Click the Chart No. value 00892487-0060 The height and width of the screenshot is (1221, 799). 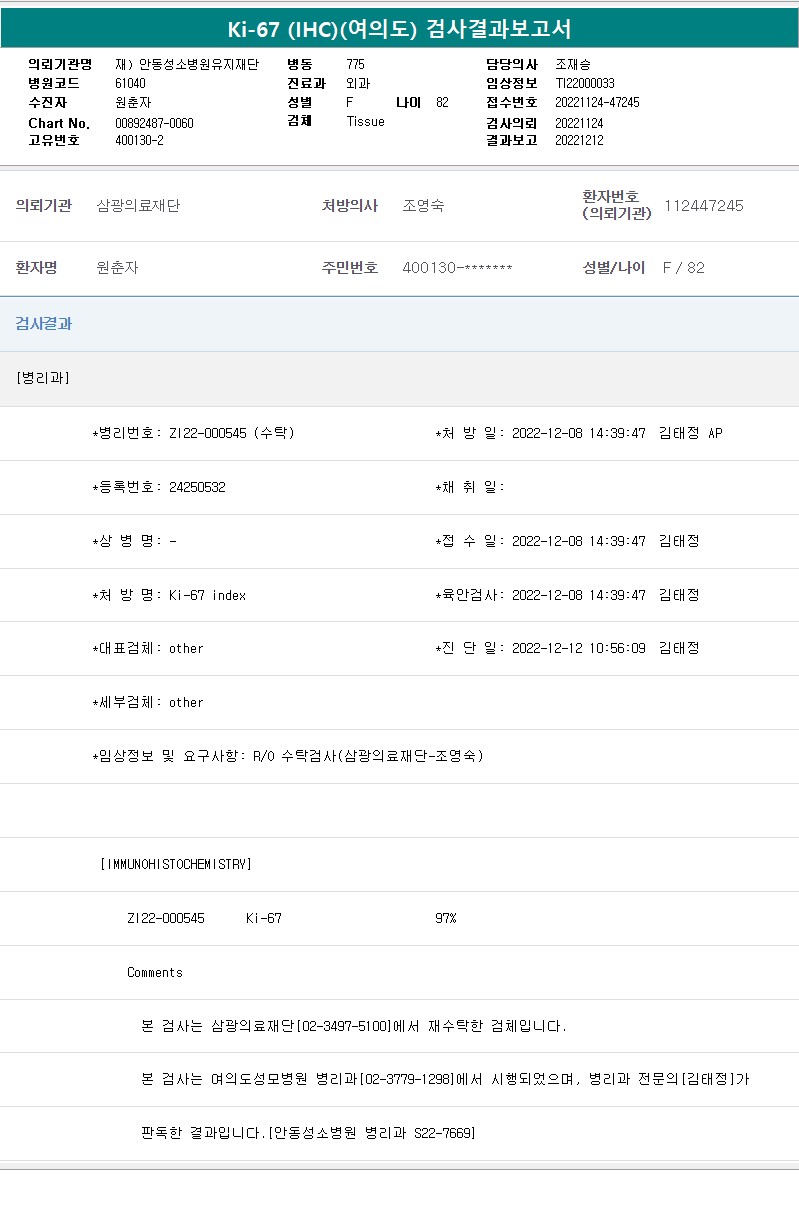coord(154,123)
